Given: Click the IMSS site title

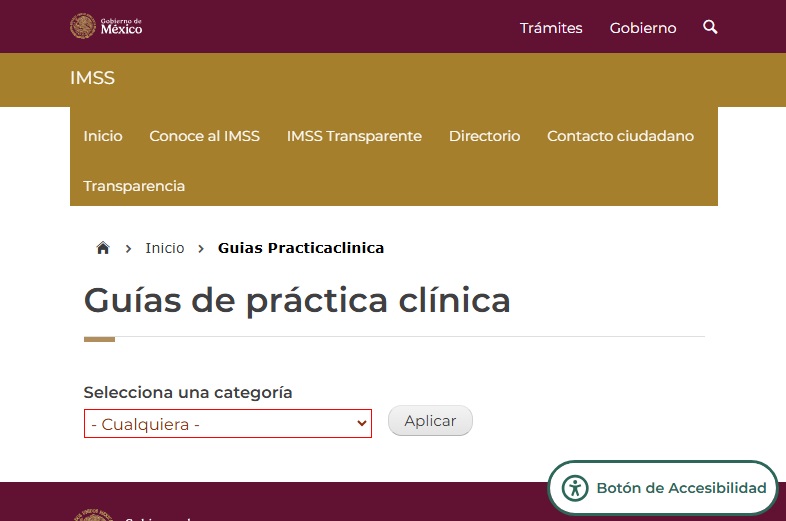Looking at the screenshot, I should tap(92, 78).
